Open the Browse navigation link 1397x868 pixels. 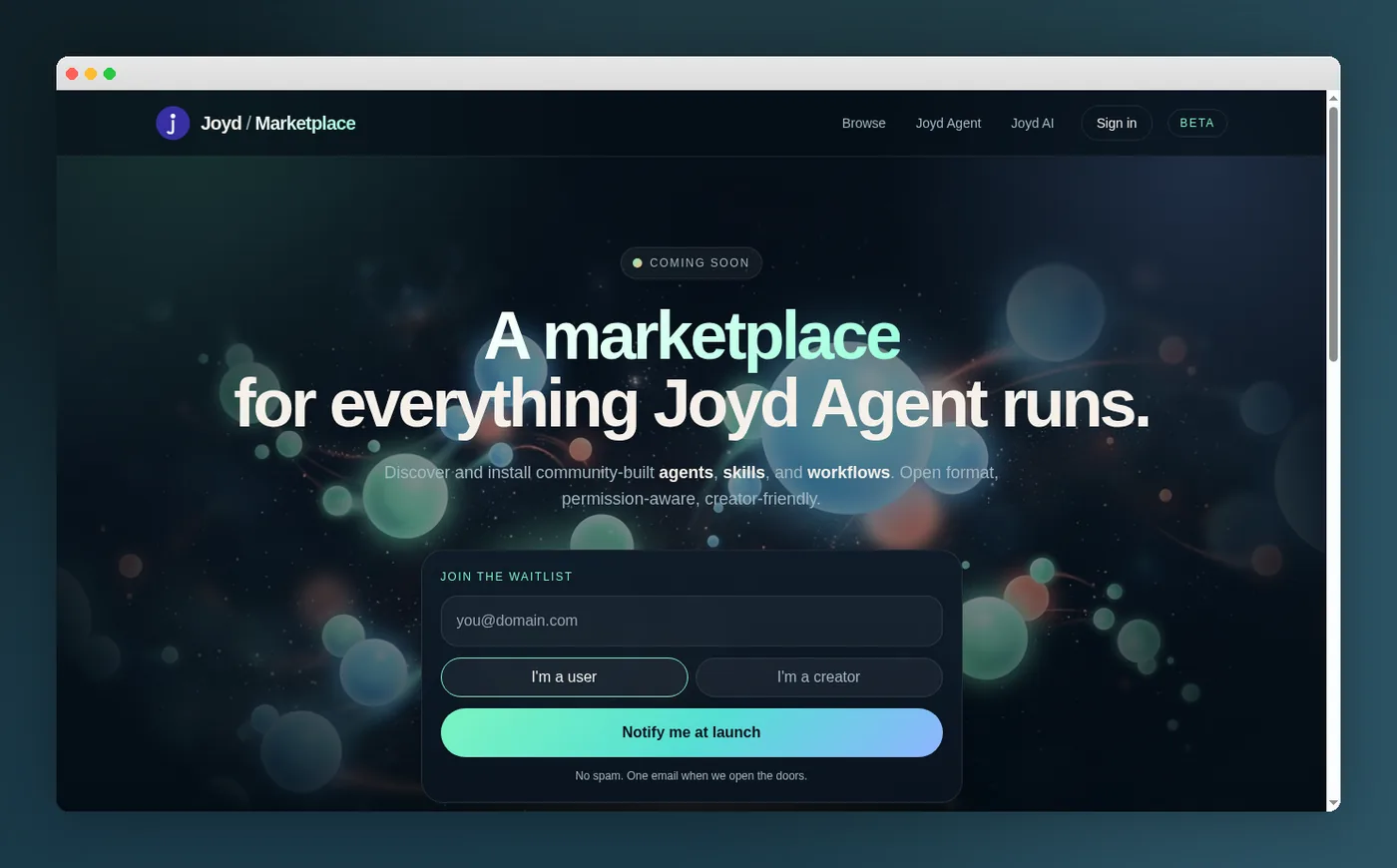pos(863,123)
